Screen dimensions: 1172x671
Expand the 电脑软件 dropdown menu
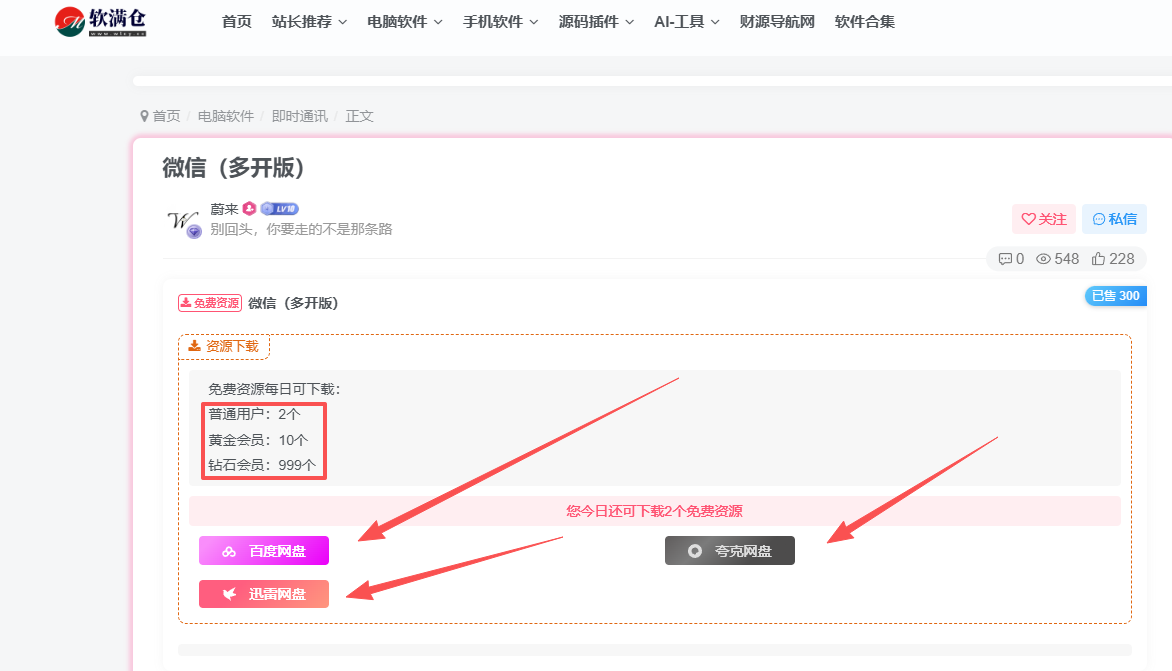tap(404, 22)
